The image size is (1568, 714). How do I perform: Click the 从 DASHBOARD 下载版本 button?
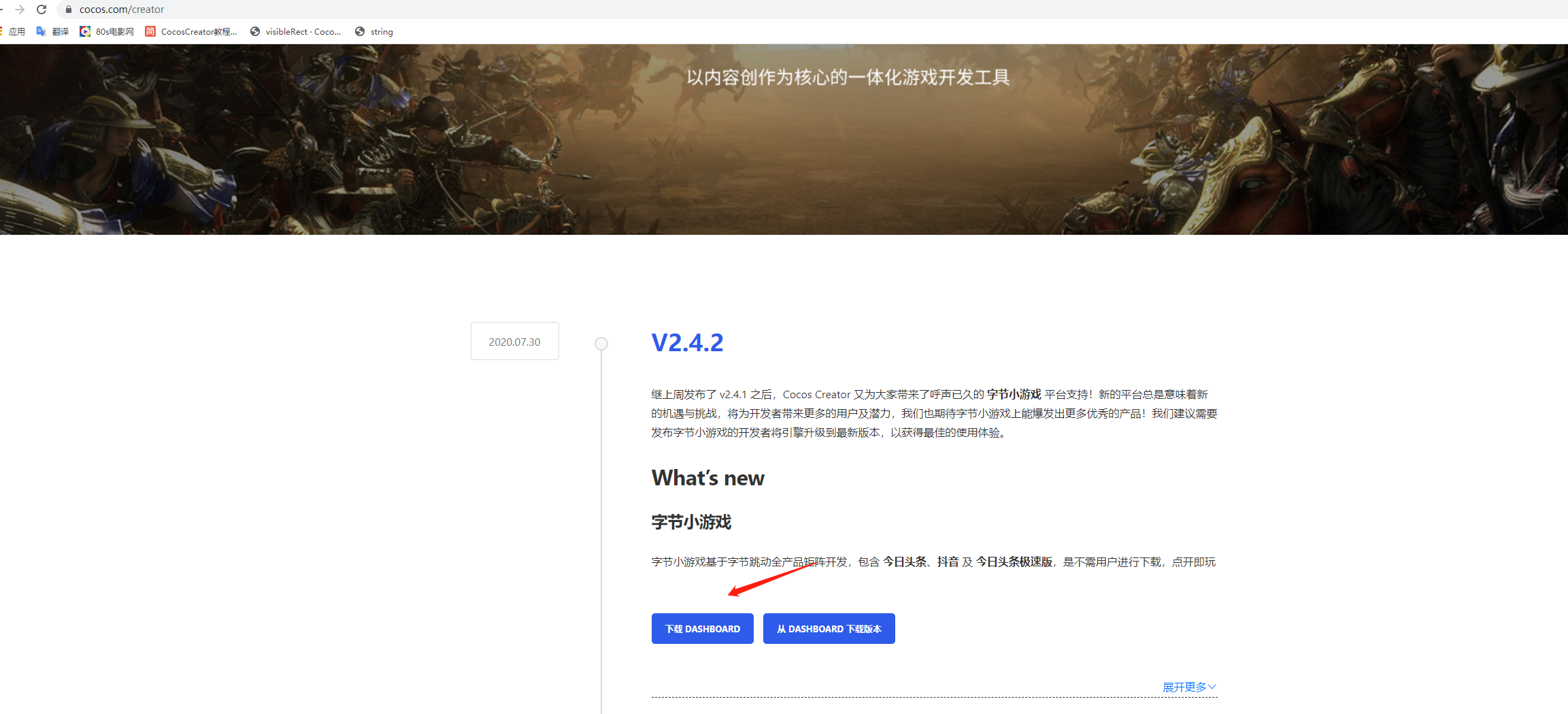point(829,628)
